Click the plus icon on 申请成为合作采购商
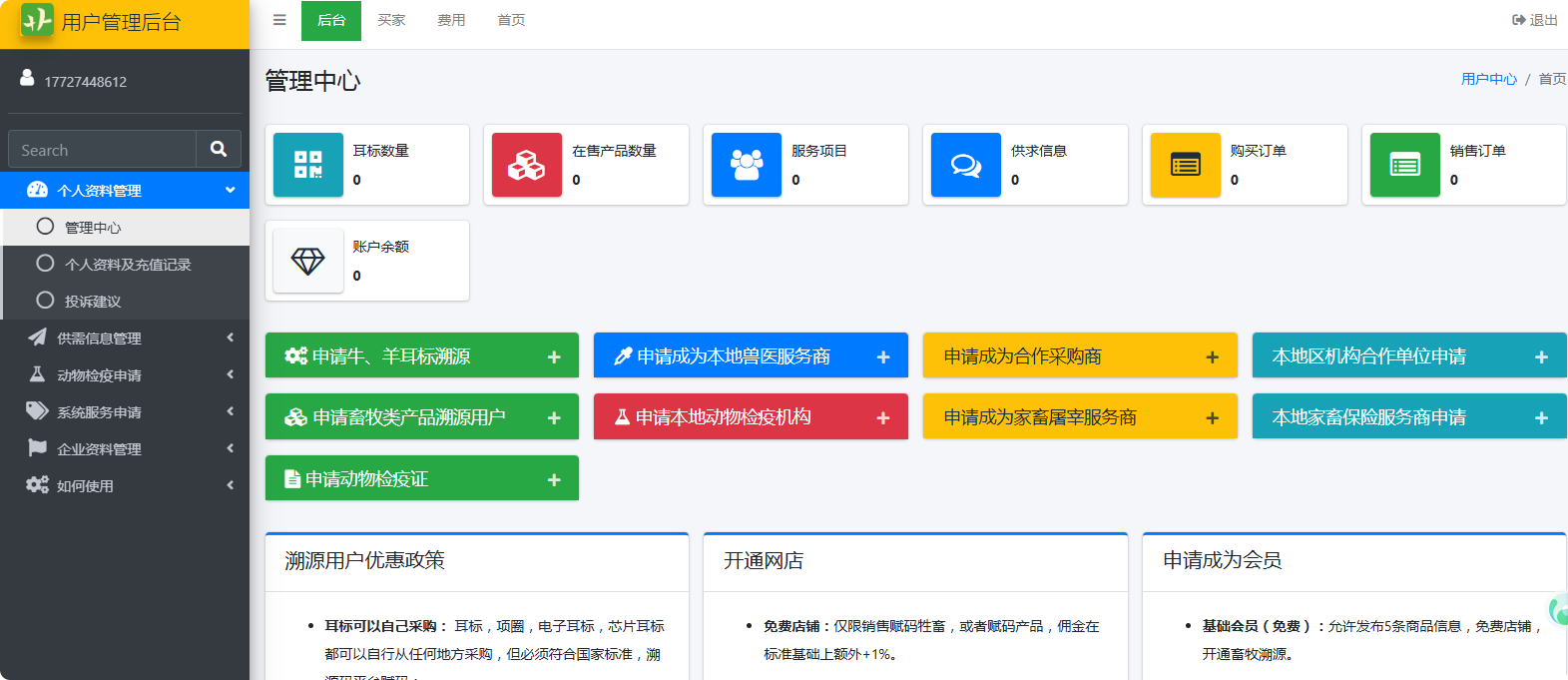The image size is (1568, 680). pyautogui.click(x=1213, y=357)
